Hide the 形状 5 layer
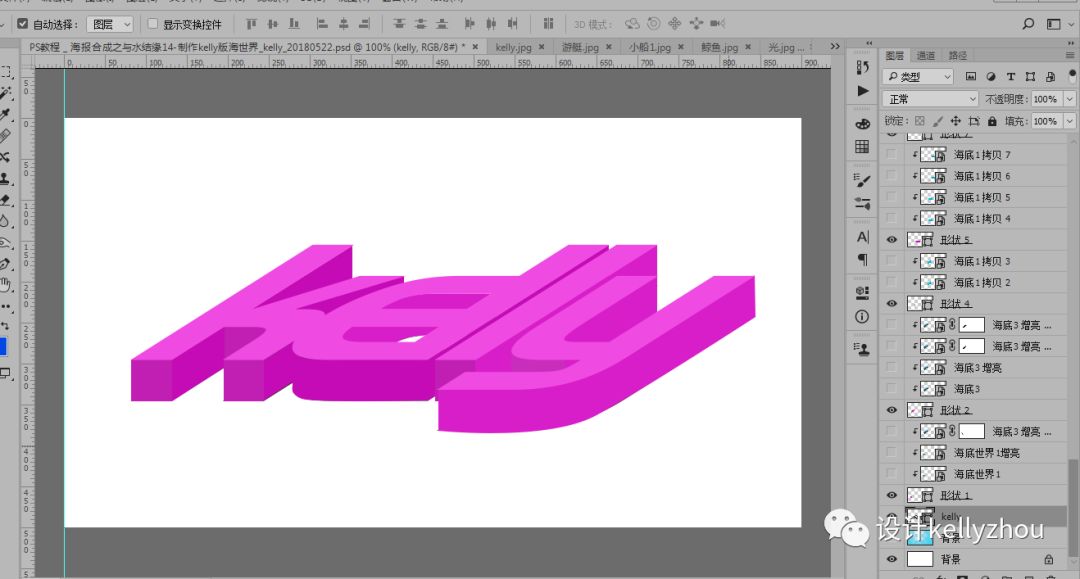 (892, 240)
